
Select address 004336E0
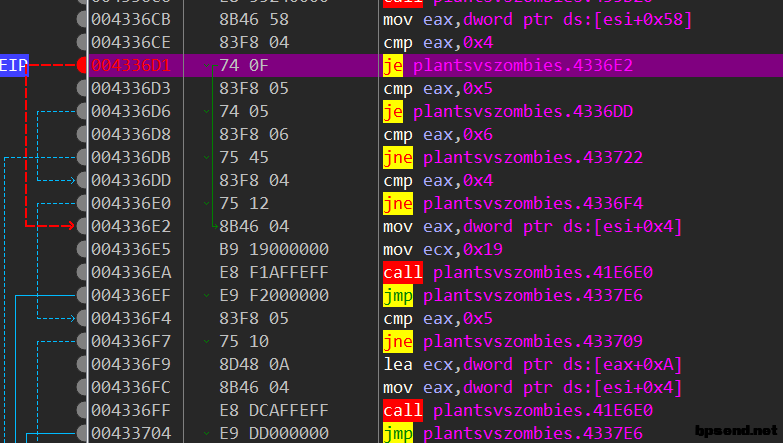[x=131, y=203]
